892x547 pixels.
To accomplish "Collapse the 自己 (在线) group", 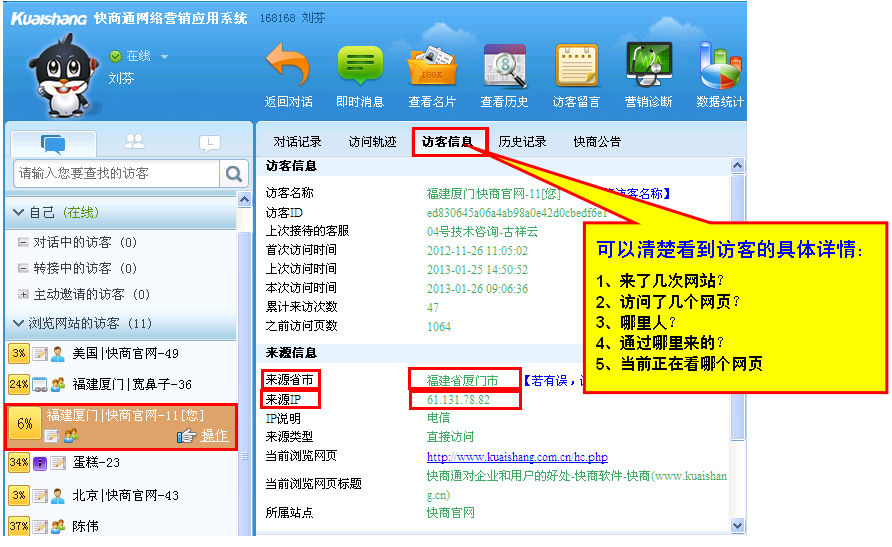I will (x=18, y=213).
